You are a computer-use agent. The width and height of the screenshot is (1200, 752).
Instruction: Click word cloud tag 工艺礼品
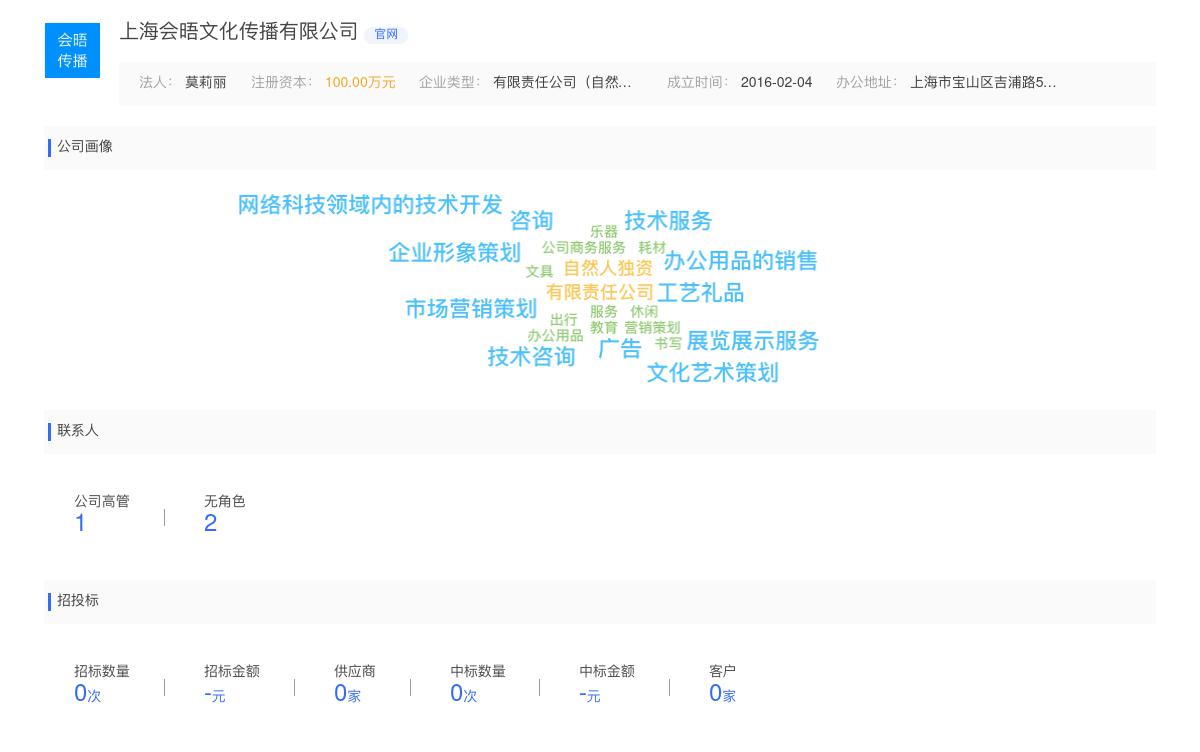700,293
